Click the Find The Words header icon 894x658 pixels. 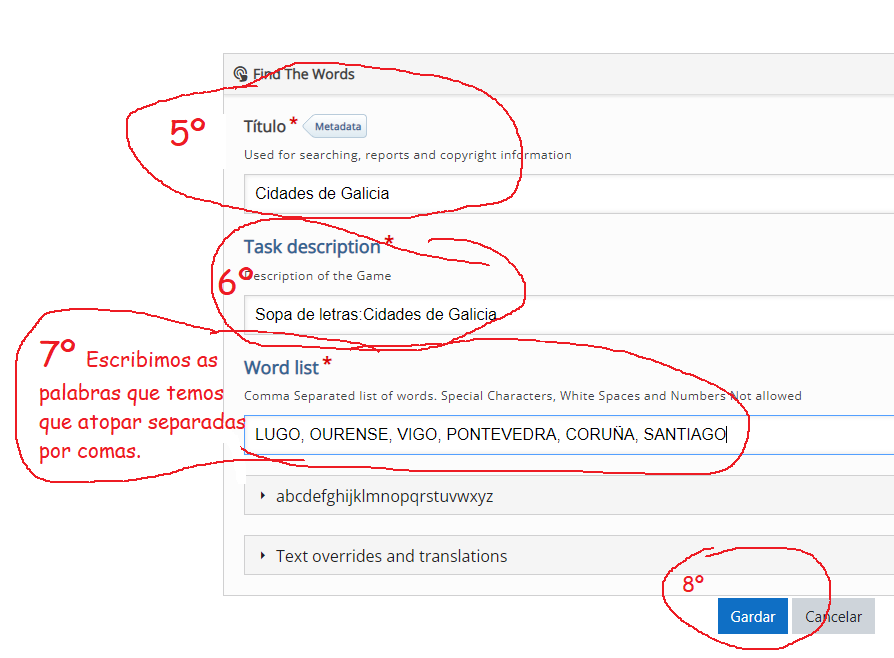240,74
